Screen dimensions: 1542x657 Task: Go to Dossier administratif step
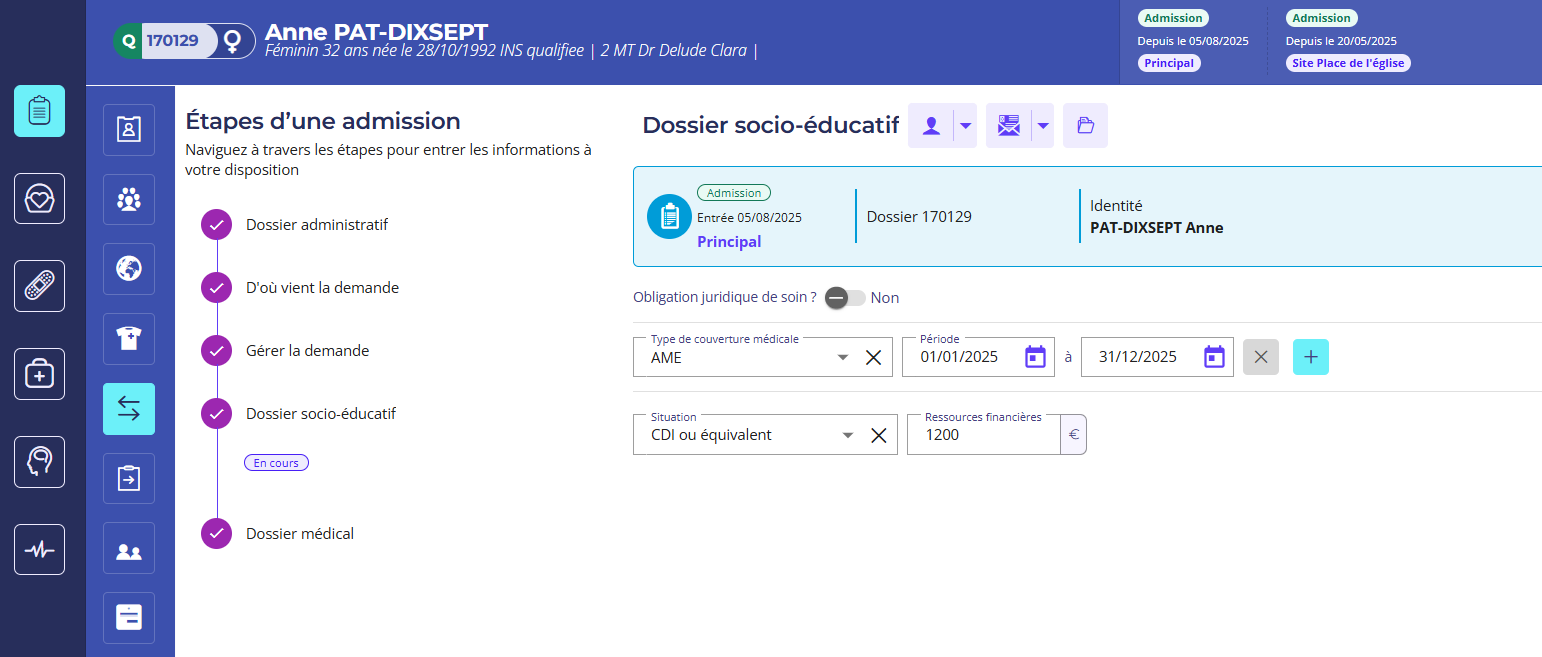click(316, 225)
